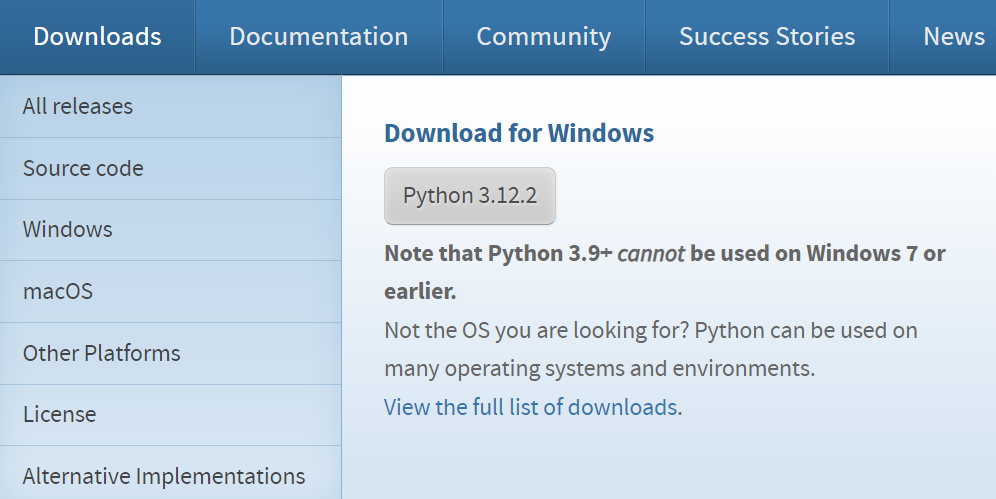This screenshot has width=996, height=499.
Task: Click the 'Not the OS you are looking for?' text
Action: point(536,331)
